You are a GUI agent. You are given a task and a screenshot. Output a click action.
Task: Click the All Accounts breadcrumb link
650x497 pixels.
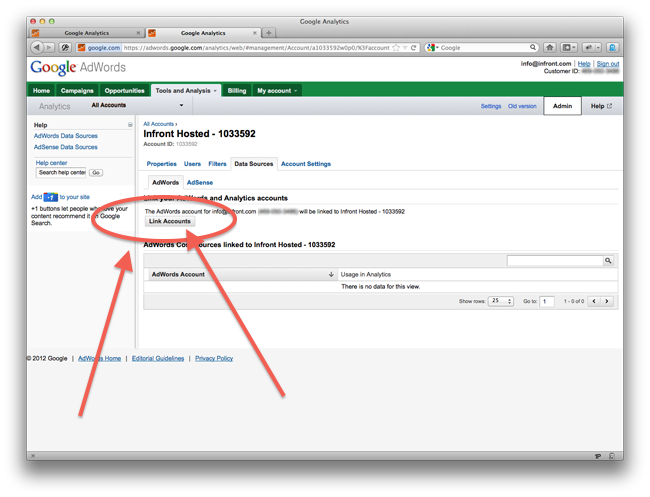[158, 124]
